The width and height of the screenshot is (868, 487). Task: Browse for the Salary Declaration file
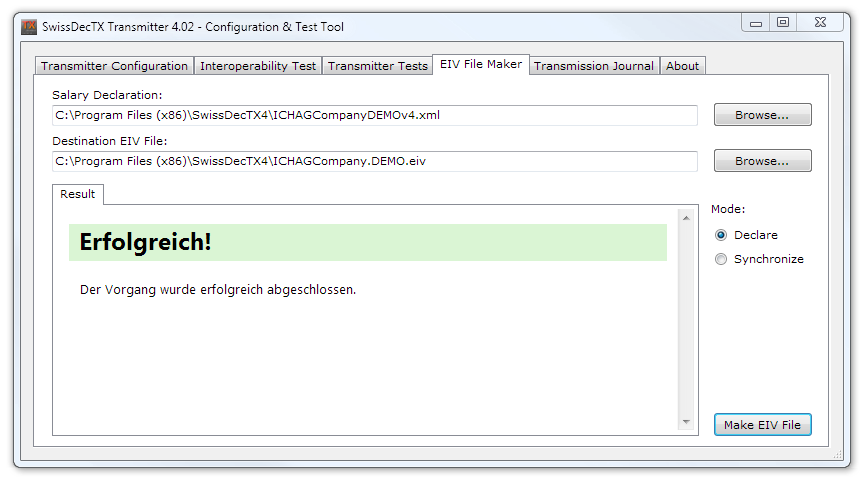coord(762,115)
